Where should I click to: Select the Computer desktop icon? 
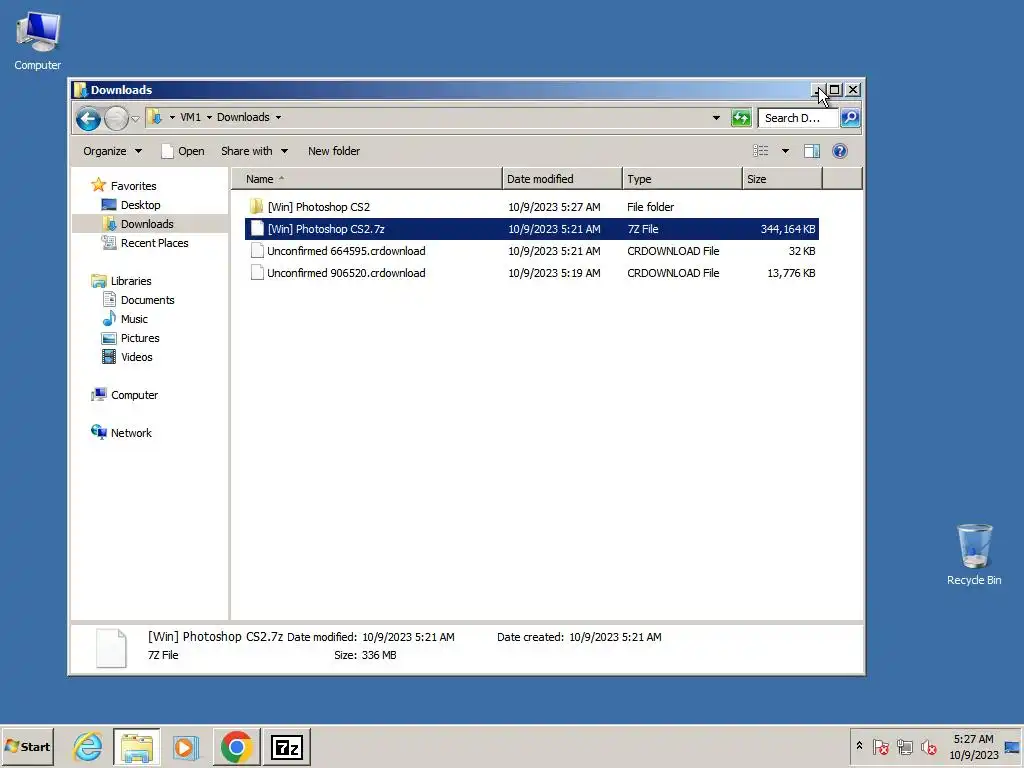tap(38, 42)
